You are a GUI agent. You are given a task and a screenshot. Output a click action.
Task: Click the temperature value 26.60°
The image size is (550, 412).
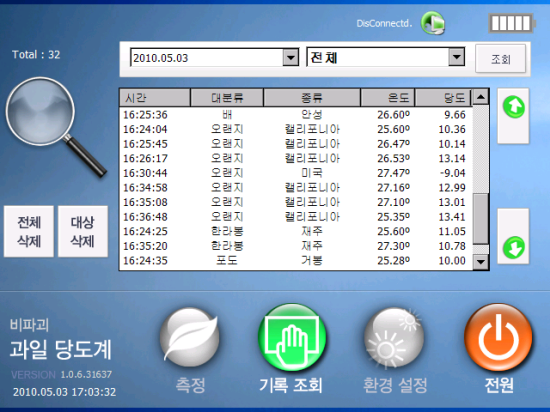(x=394, y=115)
